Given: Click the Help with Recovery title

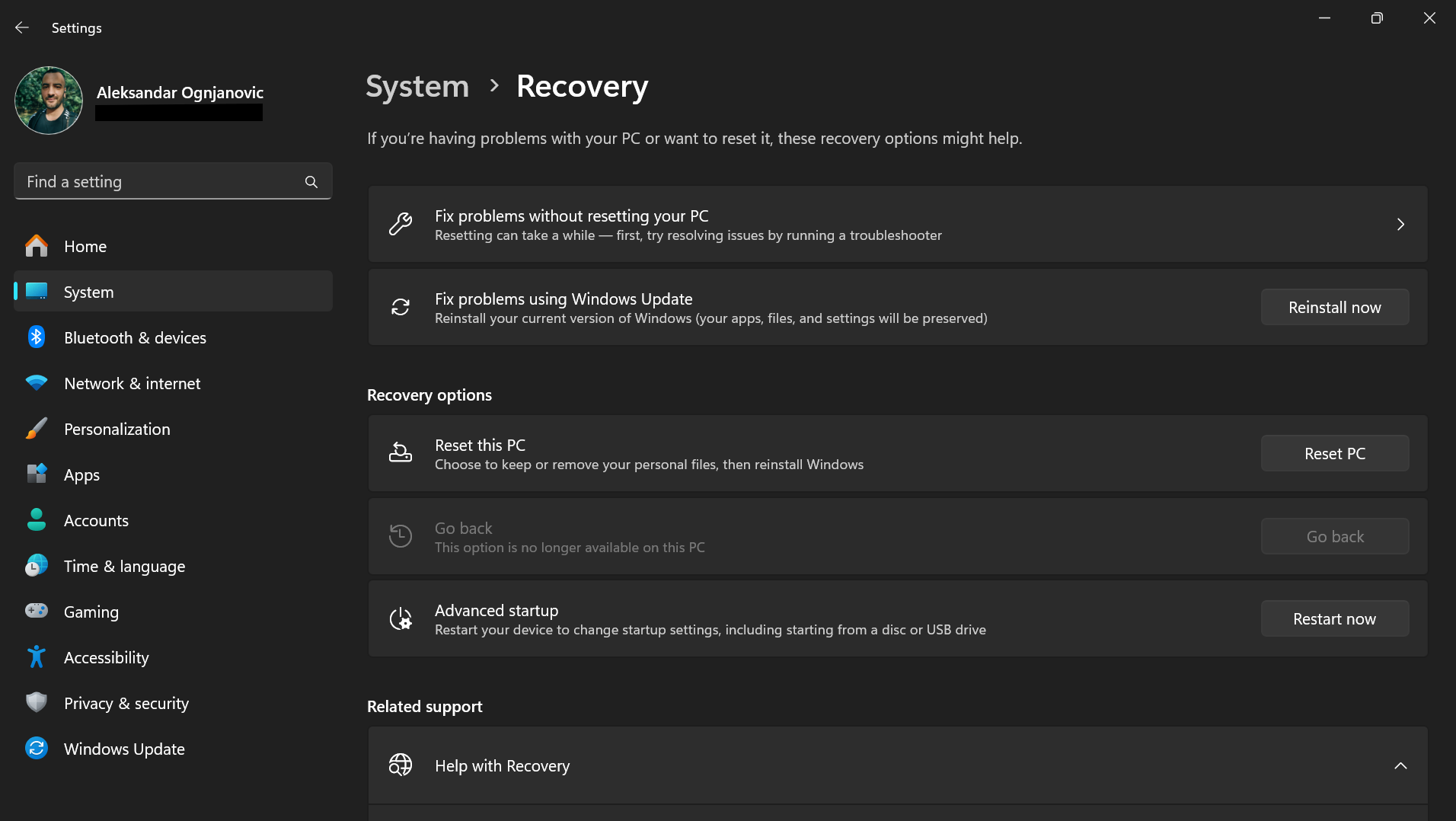Looking at the screenshot, I should (x=502, y=765).
